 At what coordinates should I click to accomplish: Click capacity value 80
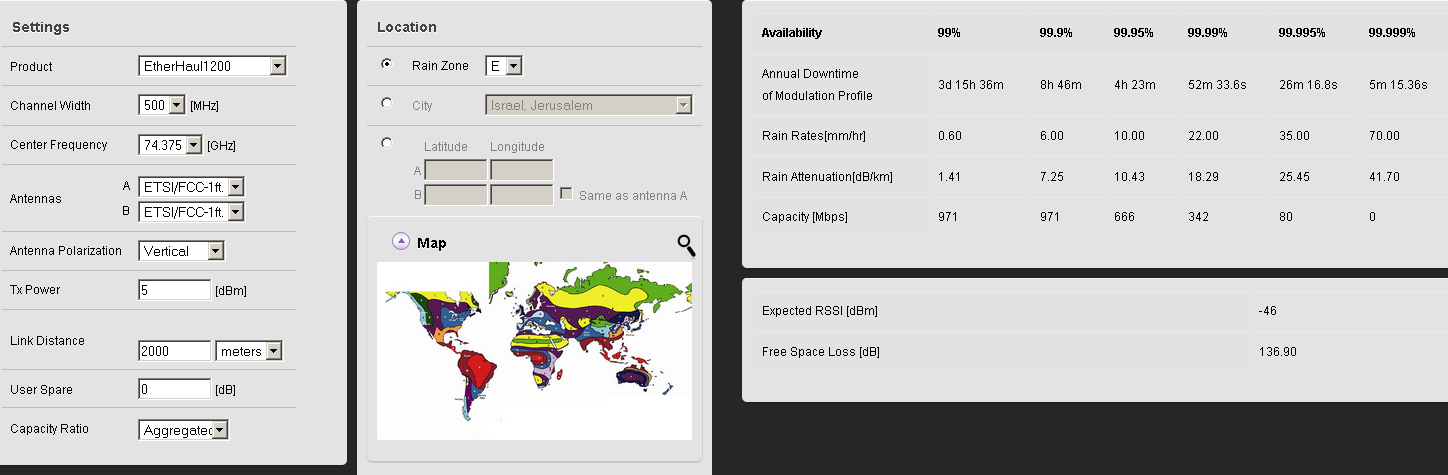pyautogui.click(x=1286, y=217)
